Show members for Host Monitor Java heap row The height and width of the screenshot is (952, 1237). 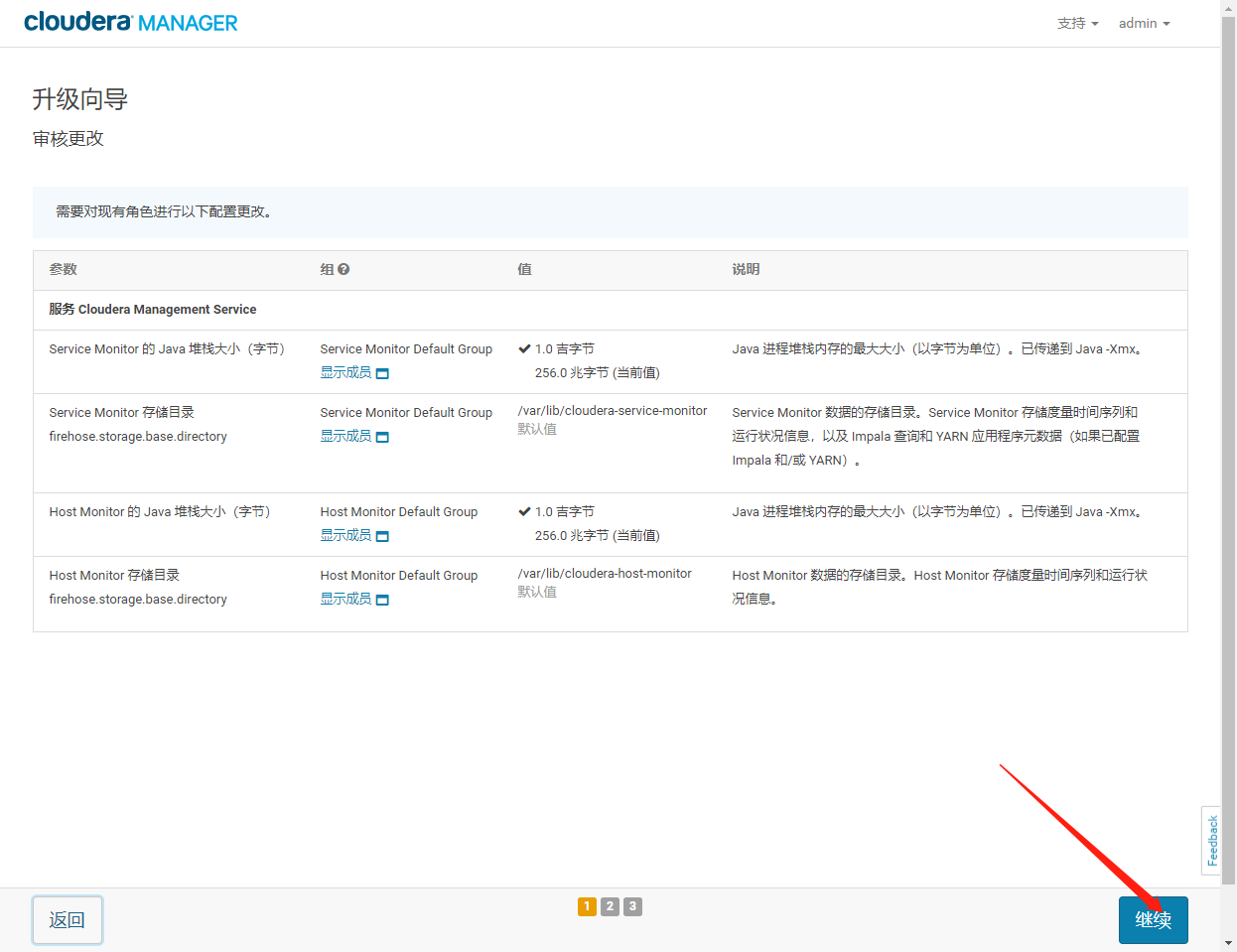(x=345, y=535)
